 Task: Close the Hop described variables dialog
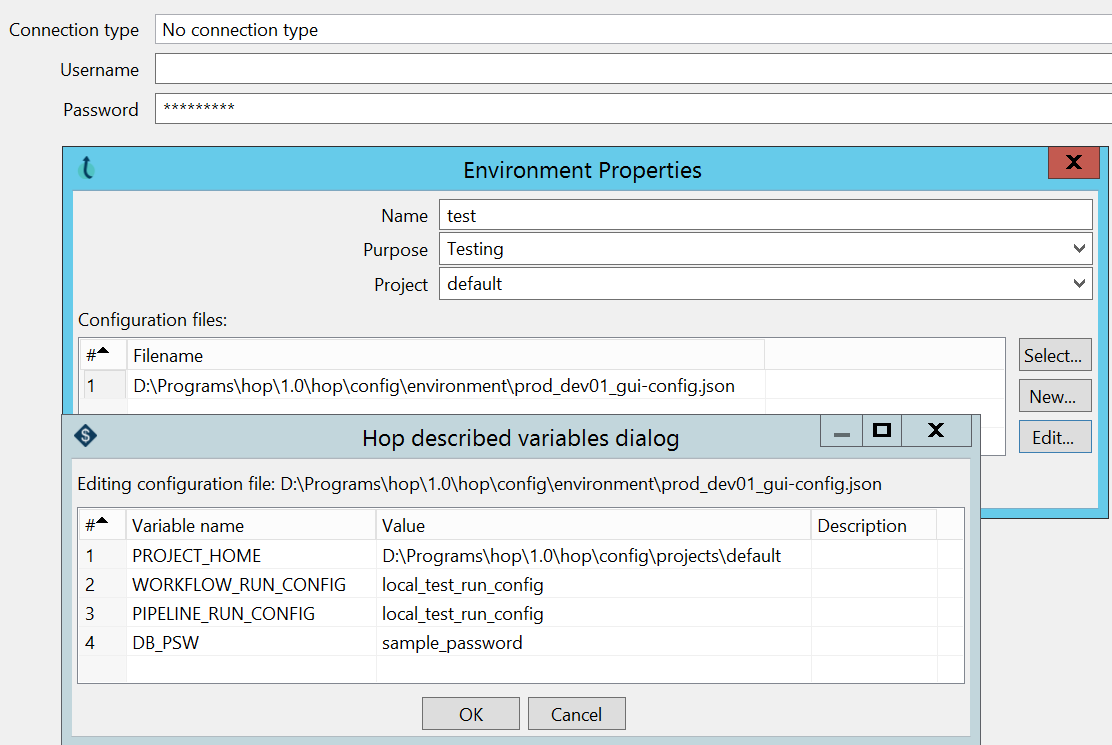coord(936,431)
